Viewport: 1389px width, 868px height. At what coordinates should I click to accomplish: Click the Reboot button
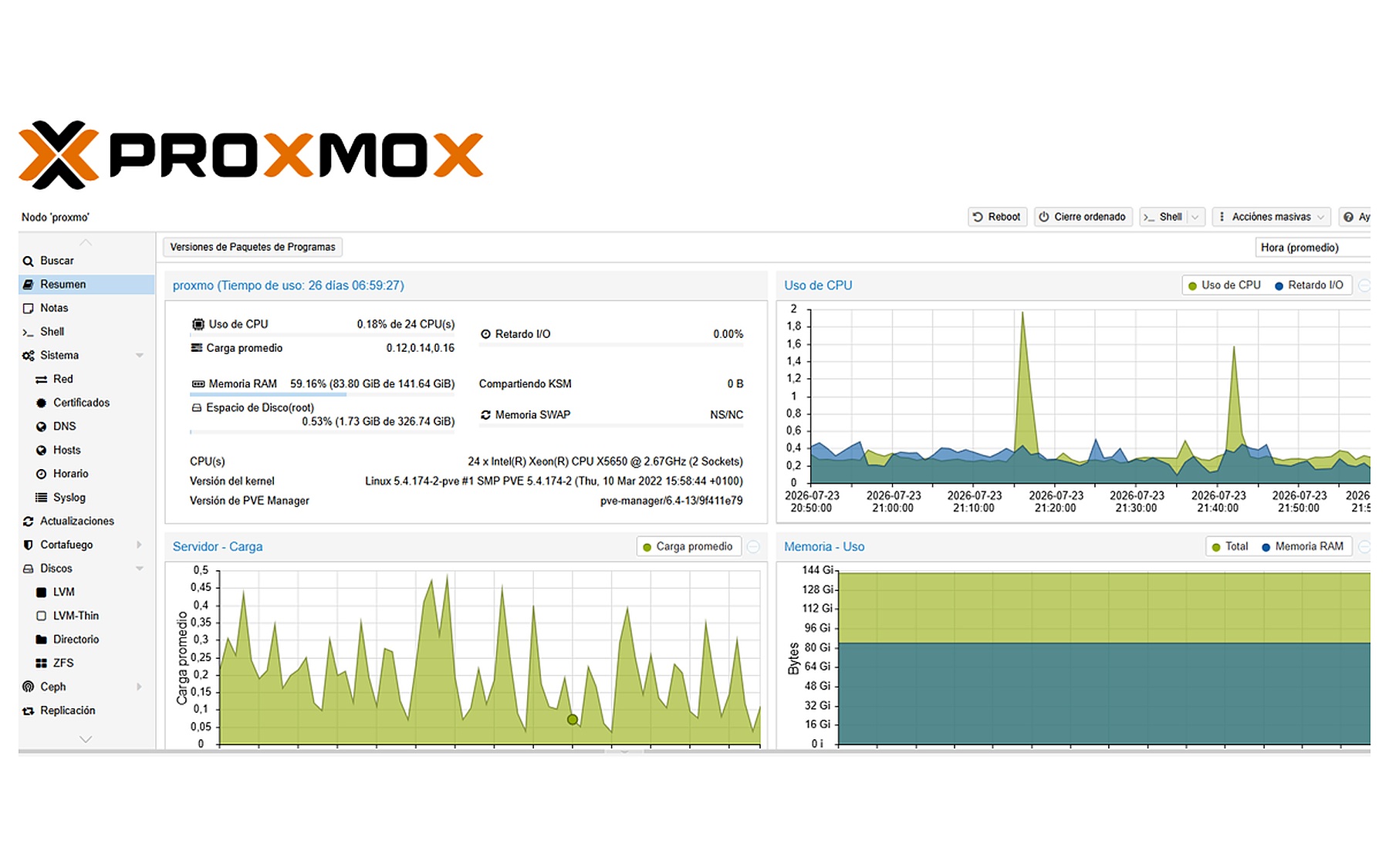tap(997, 218)
